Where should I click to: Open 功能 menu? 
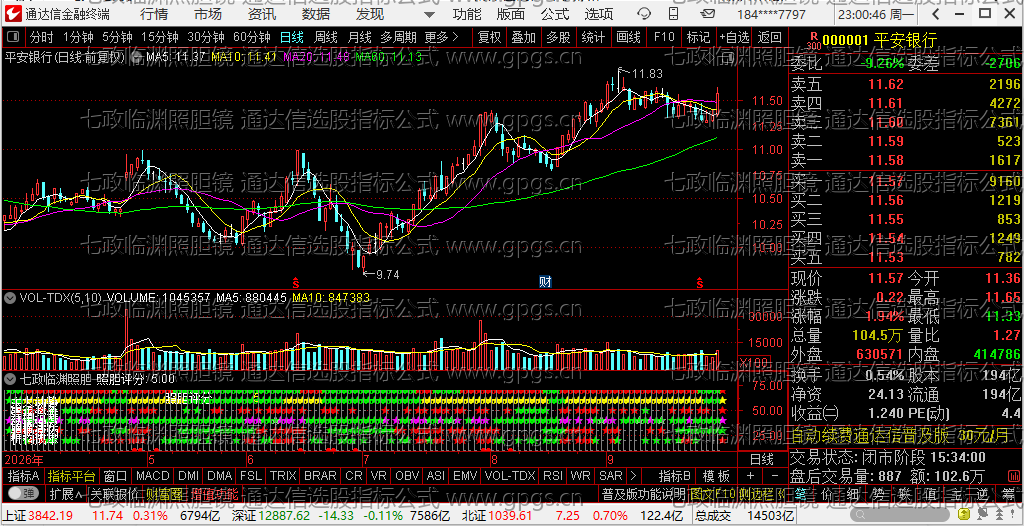[467, 14]
